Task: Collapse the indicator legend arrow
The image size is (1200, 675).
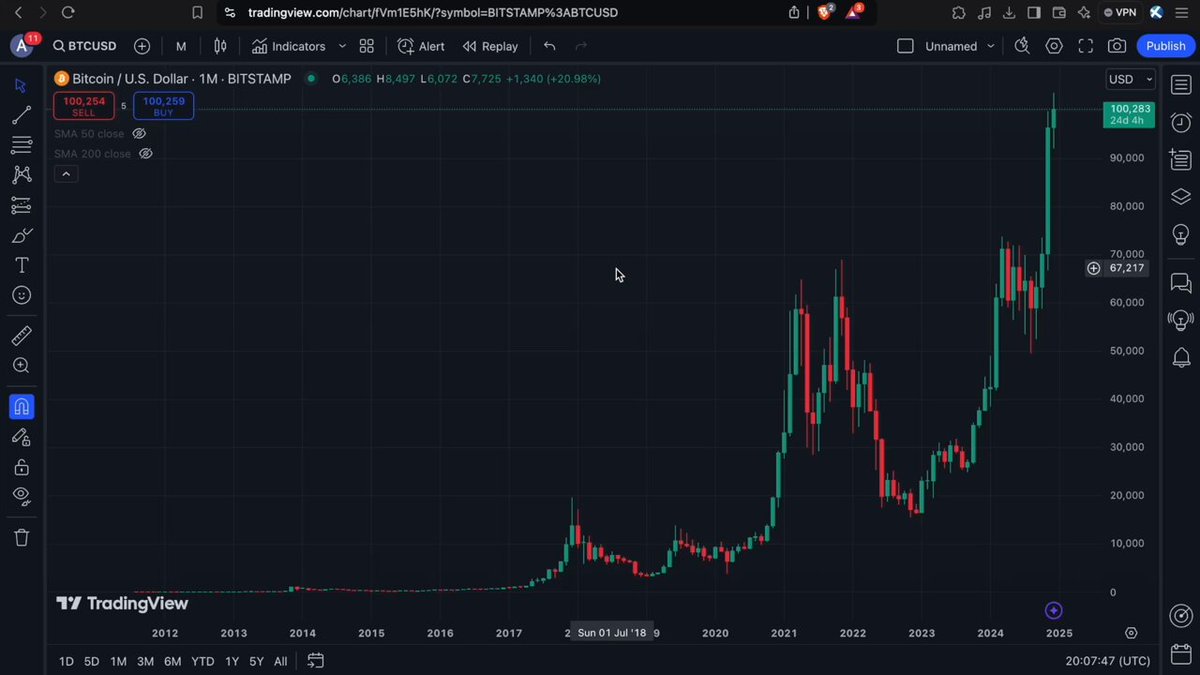Action: (x=65, y=174)
